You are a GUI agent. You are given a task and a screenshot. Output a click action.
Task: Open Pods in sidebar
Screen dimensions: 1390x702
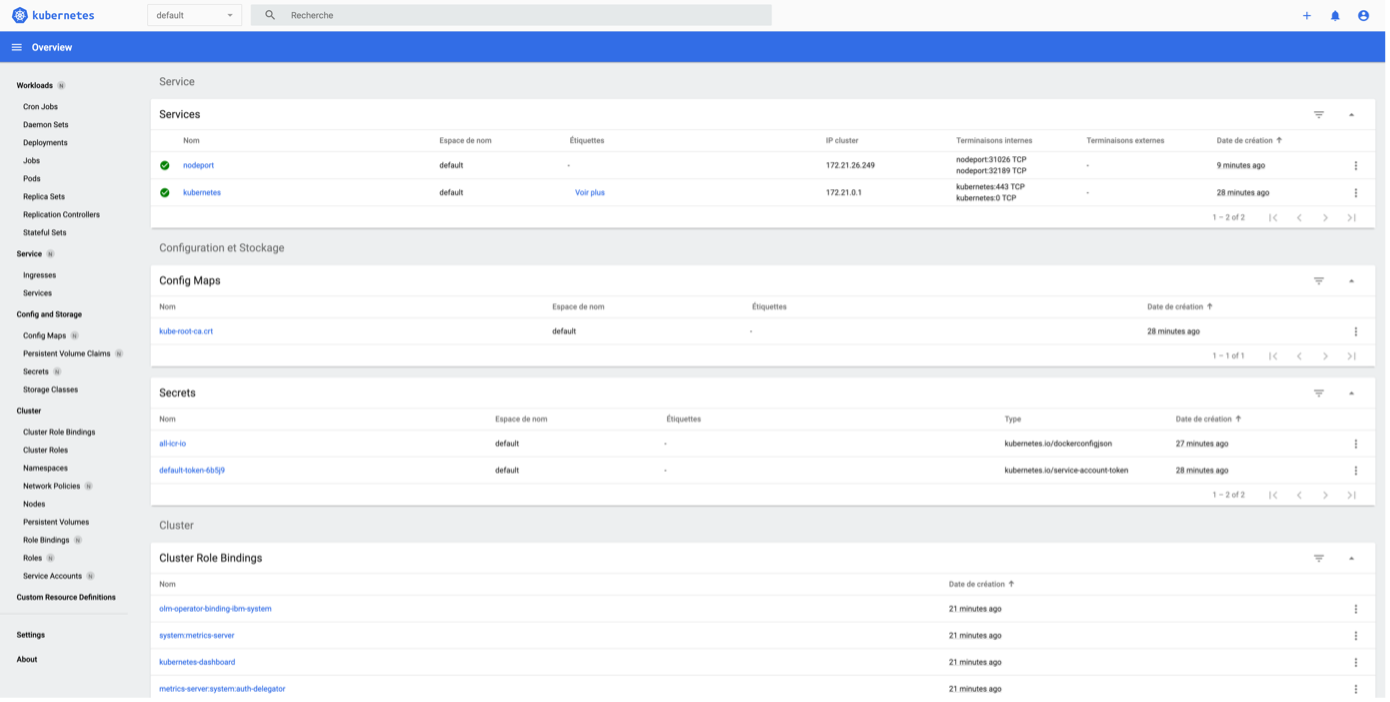(x=32, y=179)
